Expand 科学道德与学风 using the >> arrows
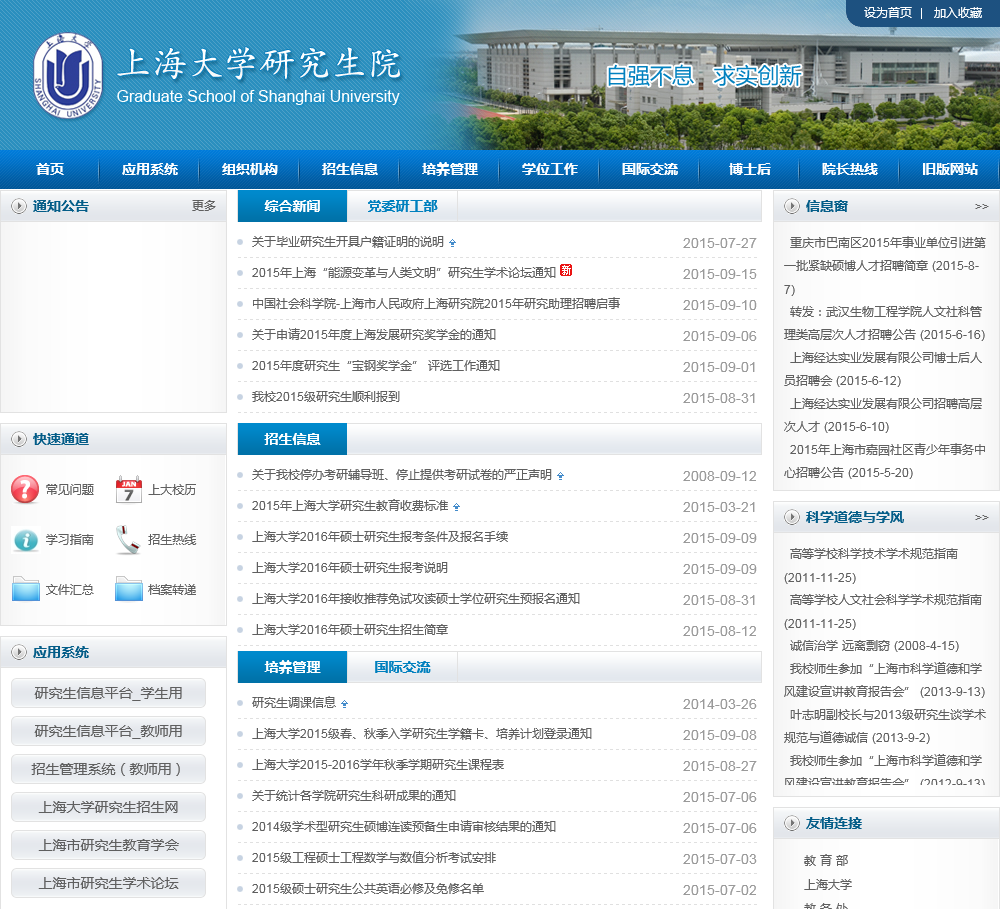The height and width of the screenshot is (909, 1000). click(x=982, y=517)
